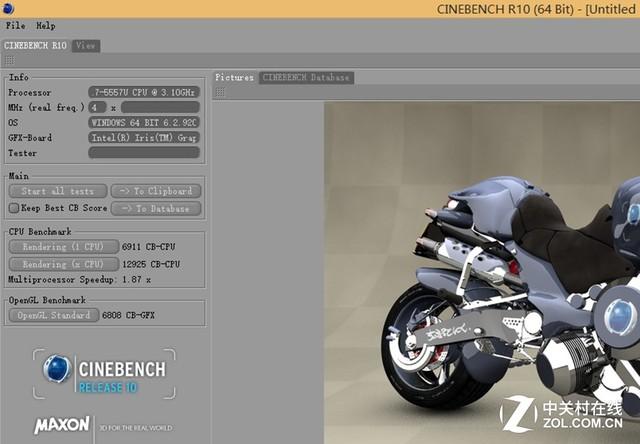Viewport: 640px width, 444px height.
Task: Copy results with To Clipboard button
Action: pos(156,191)
